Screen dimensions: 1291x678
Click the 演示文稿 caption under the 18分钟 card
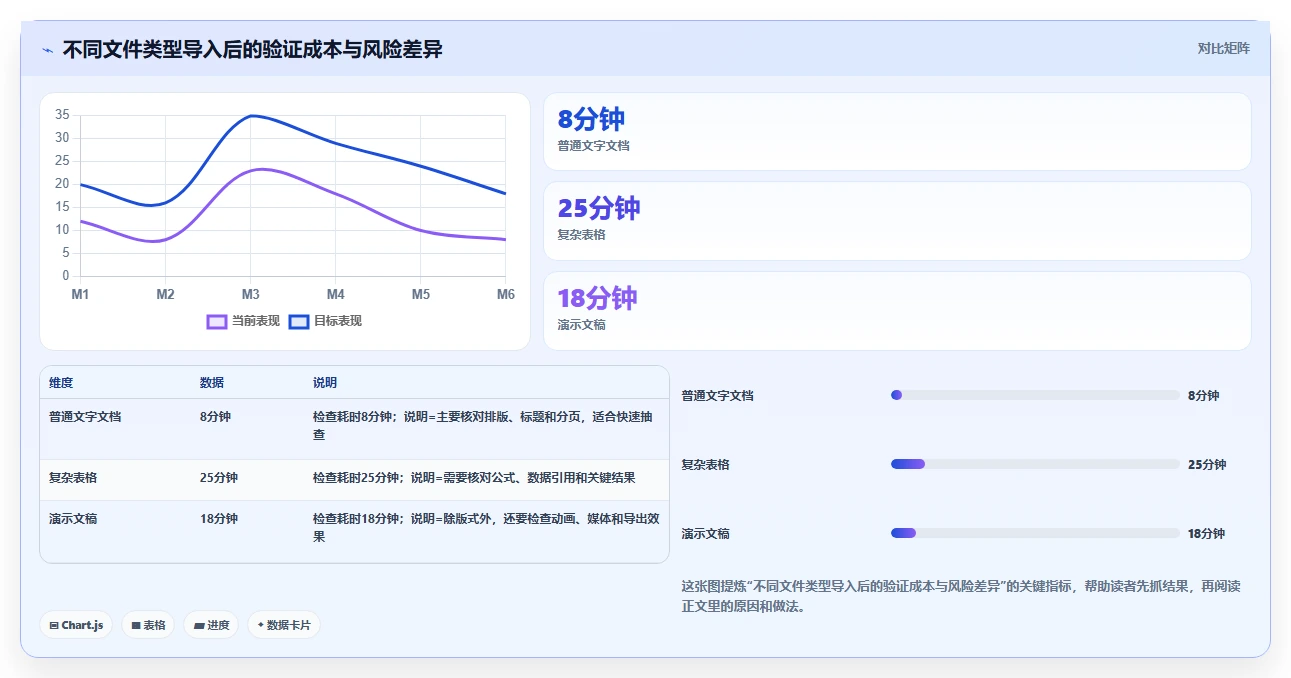click(x=582, y=325)
